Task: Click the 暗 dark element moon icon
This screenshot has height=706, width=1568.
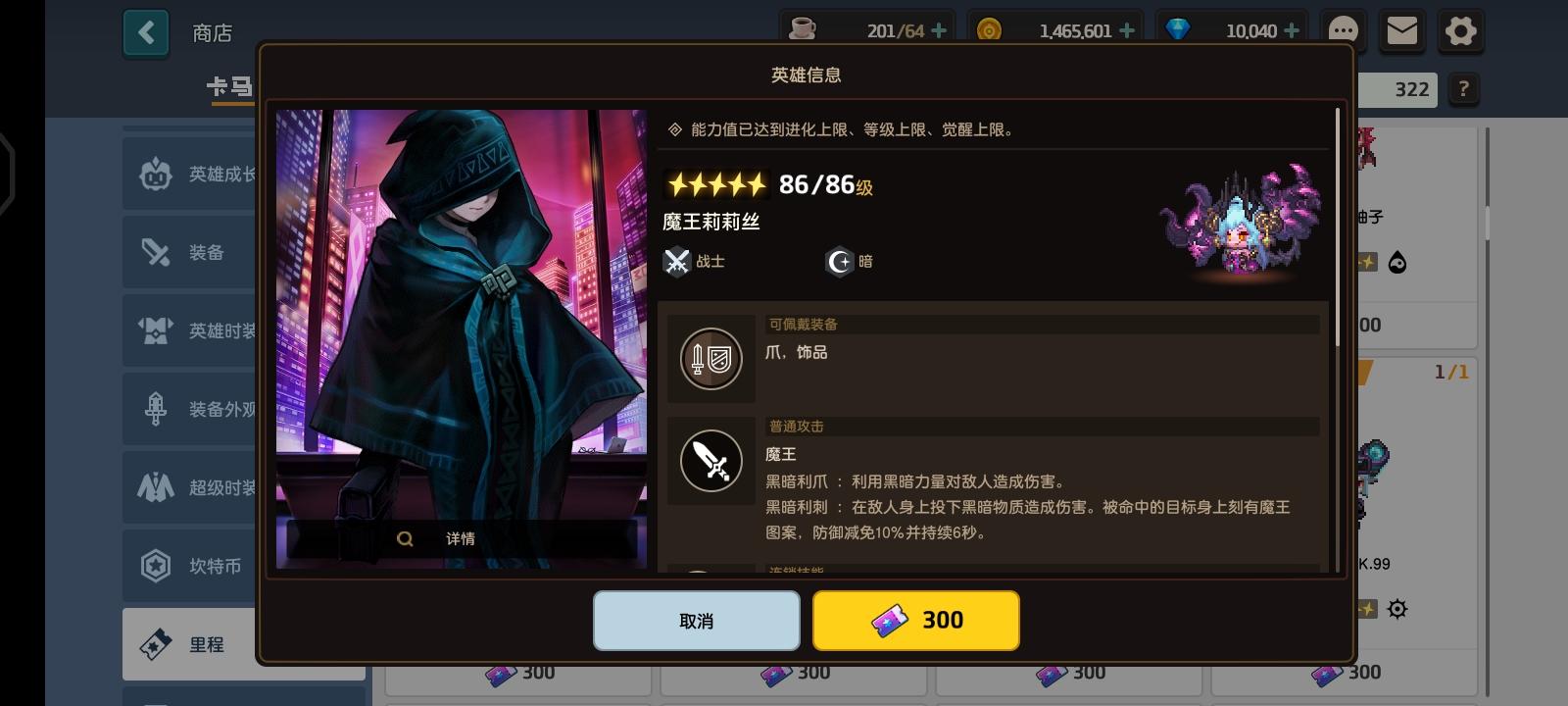Action: [x=840, y=262]
